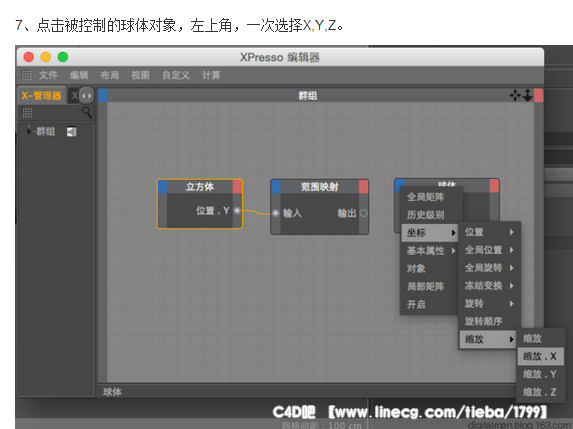The width and height of the screenshot is (573, 429).
Task: Open the 自定义 menu
Action: click(176, 75)
